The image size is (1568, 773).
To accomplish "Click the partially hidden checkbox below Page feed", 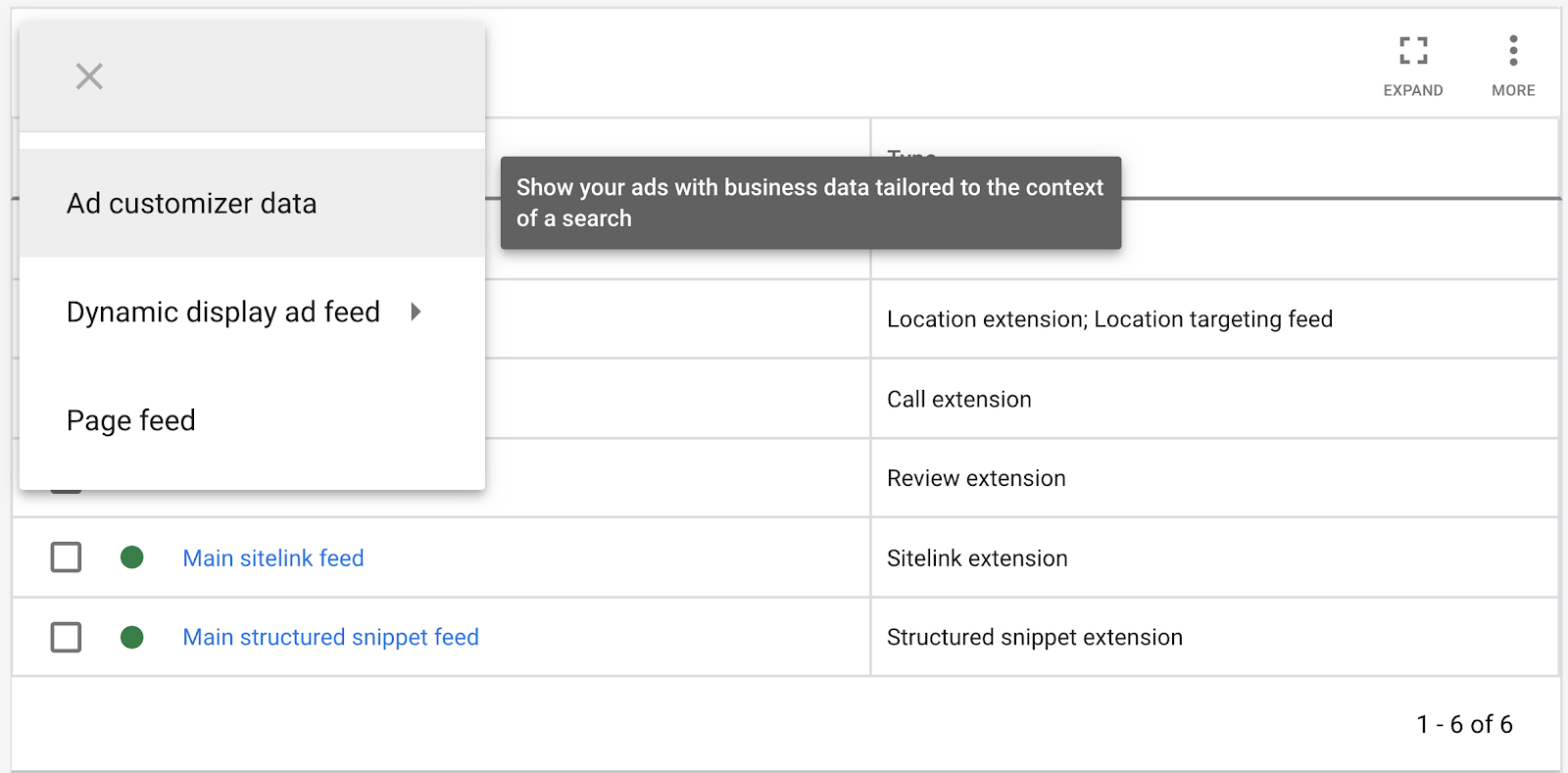I will (66, 491).
